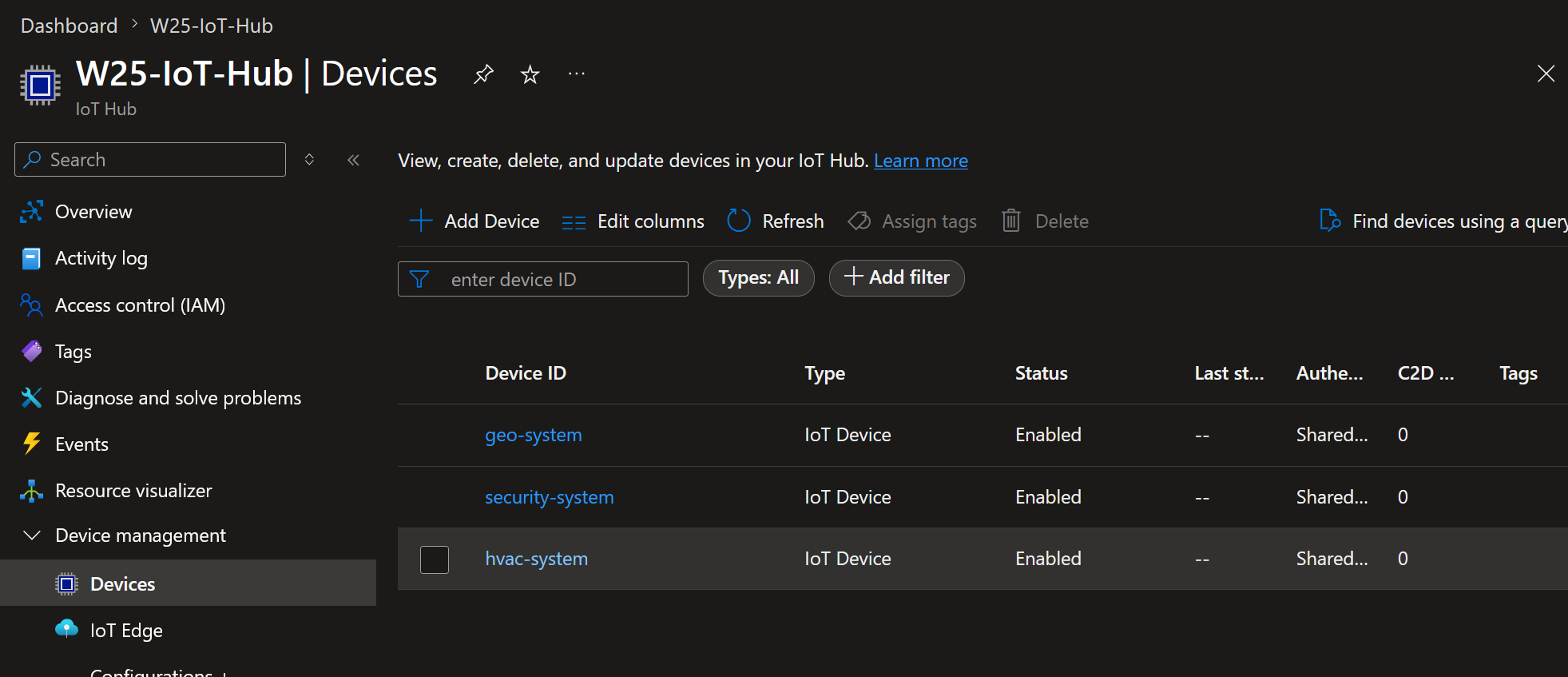Viewport: 1568px width, 677px height.
Task: Click the Delete button
Action: tap(1046, 221)
